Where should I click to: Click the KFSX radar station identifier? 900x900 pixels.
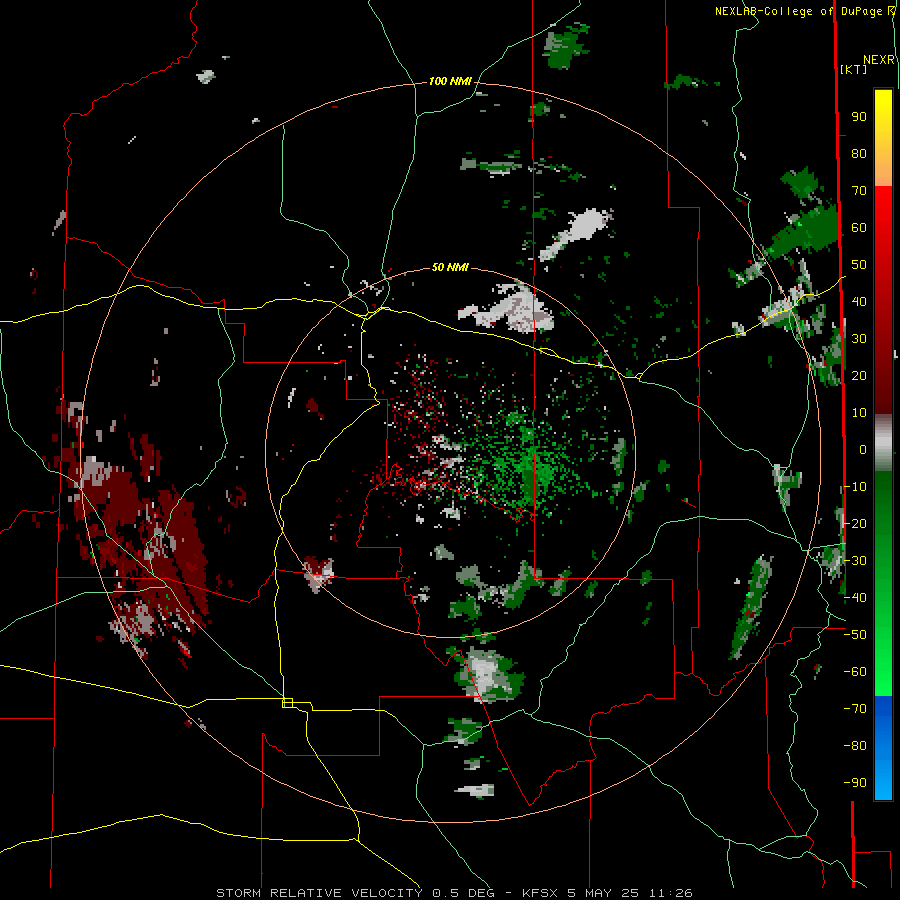coord(540,893)
